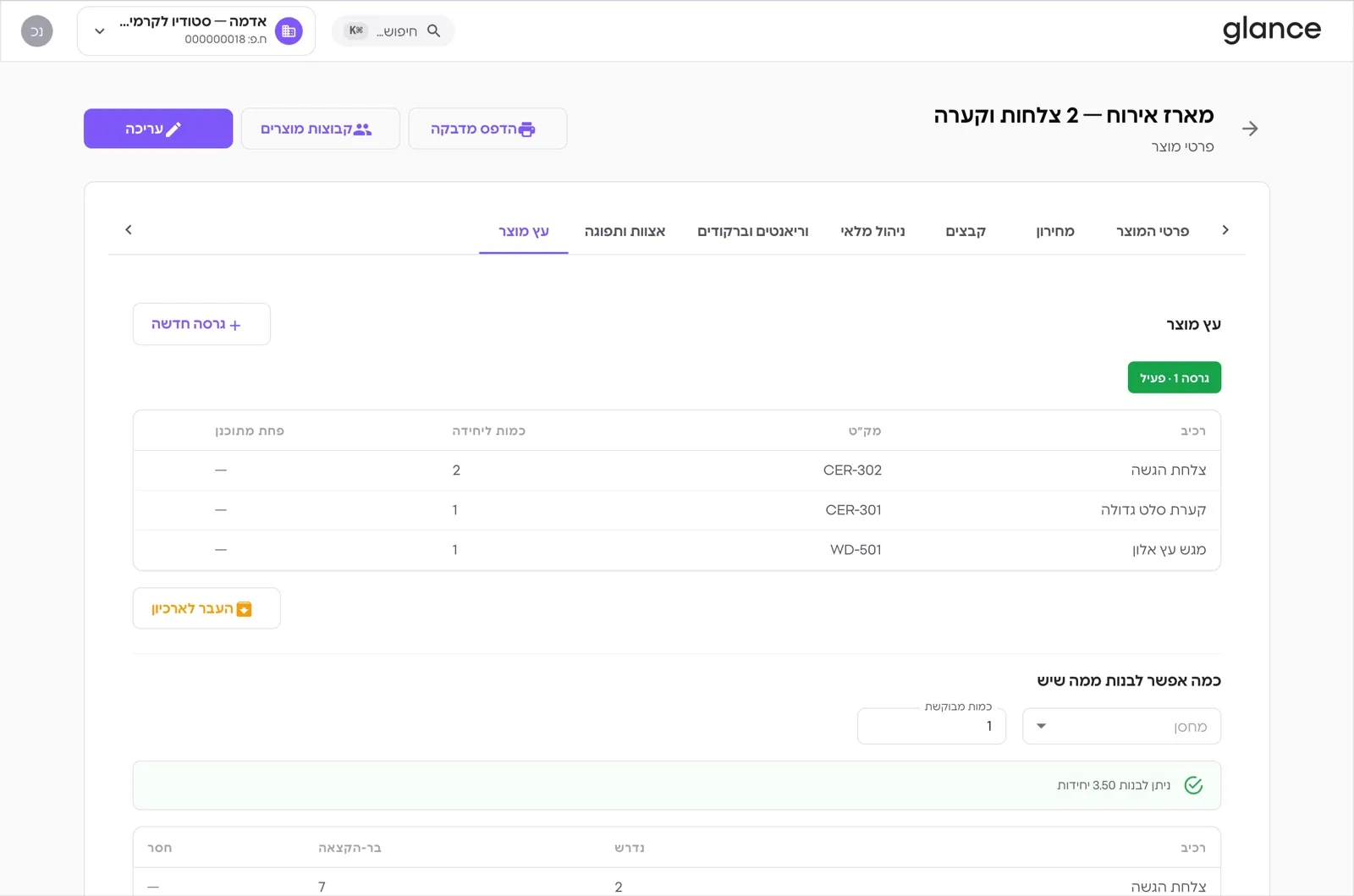Create גרסה חדשה new version
The height and width of the screenshot is (896, 1354).
201,324
